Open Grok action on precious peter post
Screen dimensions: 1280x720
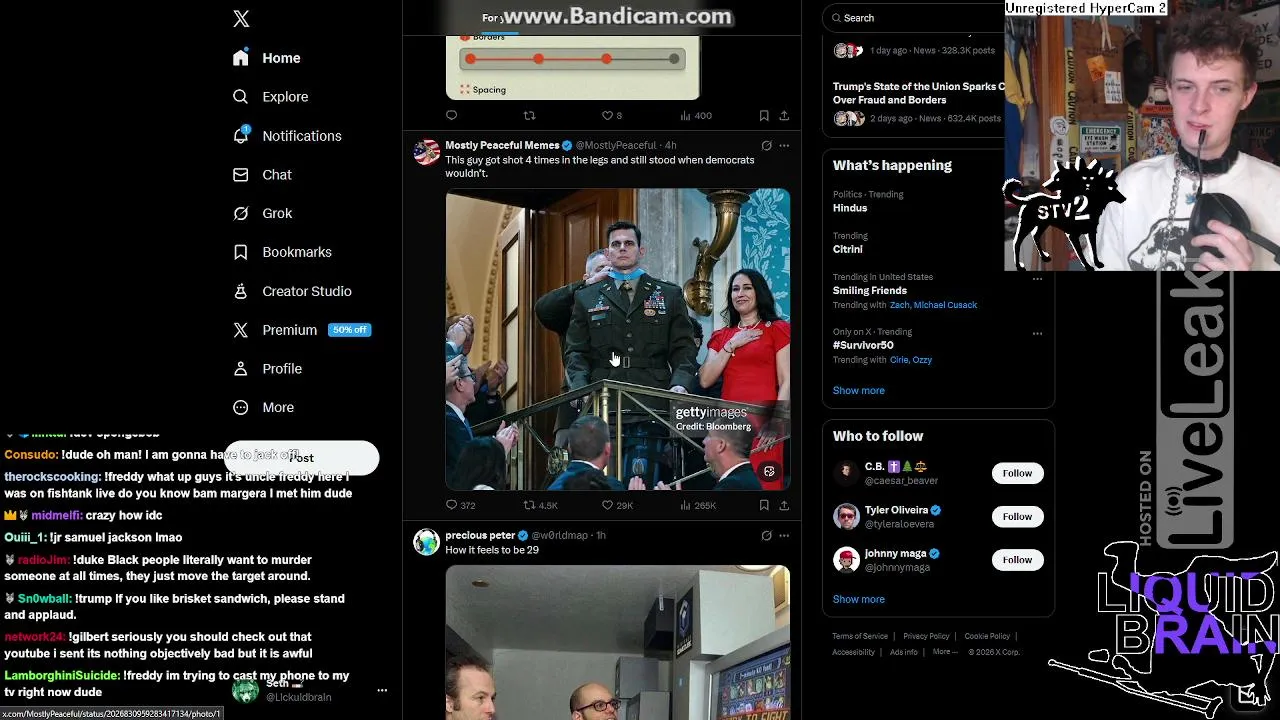pos(767,536)
